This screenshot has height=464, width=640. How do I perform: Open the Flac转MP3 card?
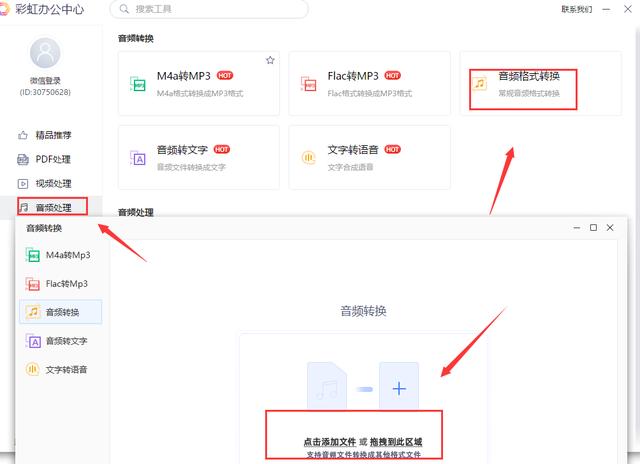(x=369, y=83)
